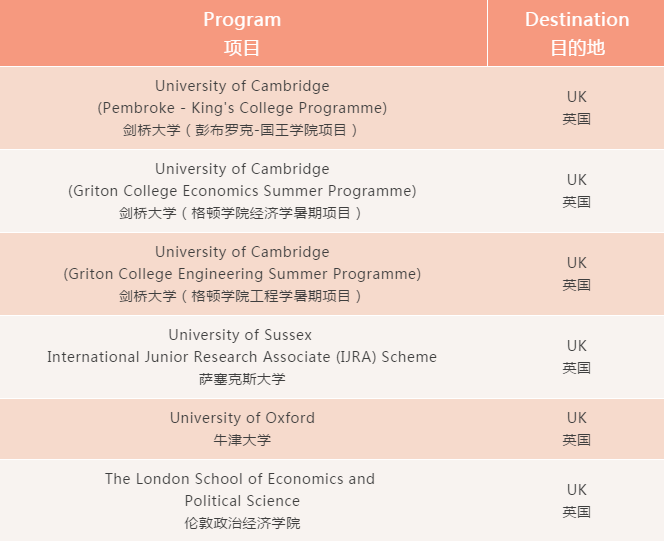Click UK destination for Sussex row
This screenshot has height=541, width=664.
576,346
